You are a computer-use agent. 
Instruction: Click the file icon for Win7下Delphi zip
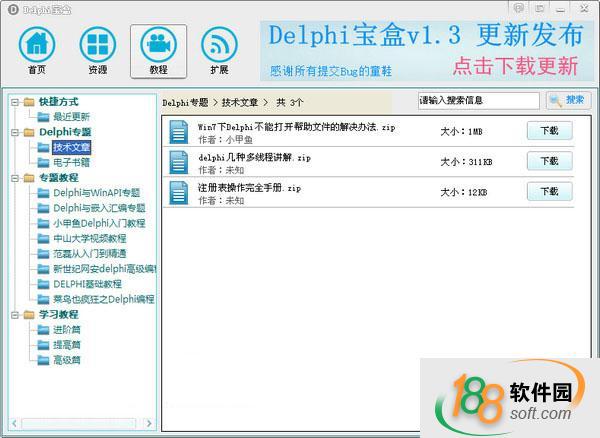click(179, 132)
